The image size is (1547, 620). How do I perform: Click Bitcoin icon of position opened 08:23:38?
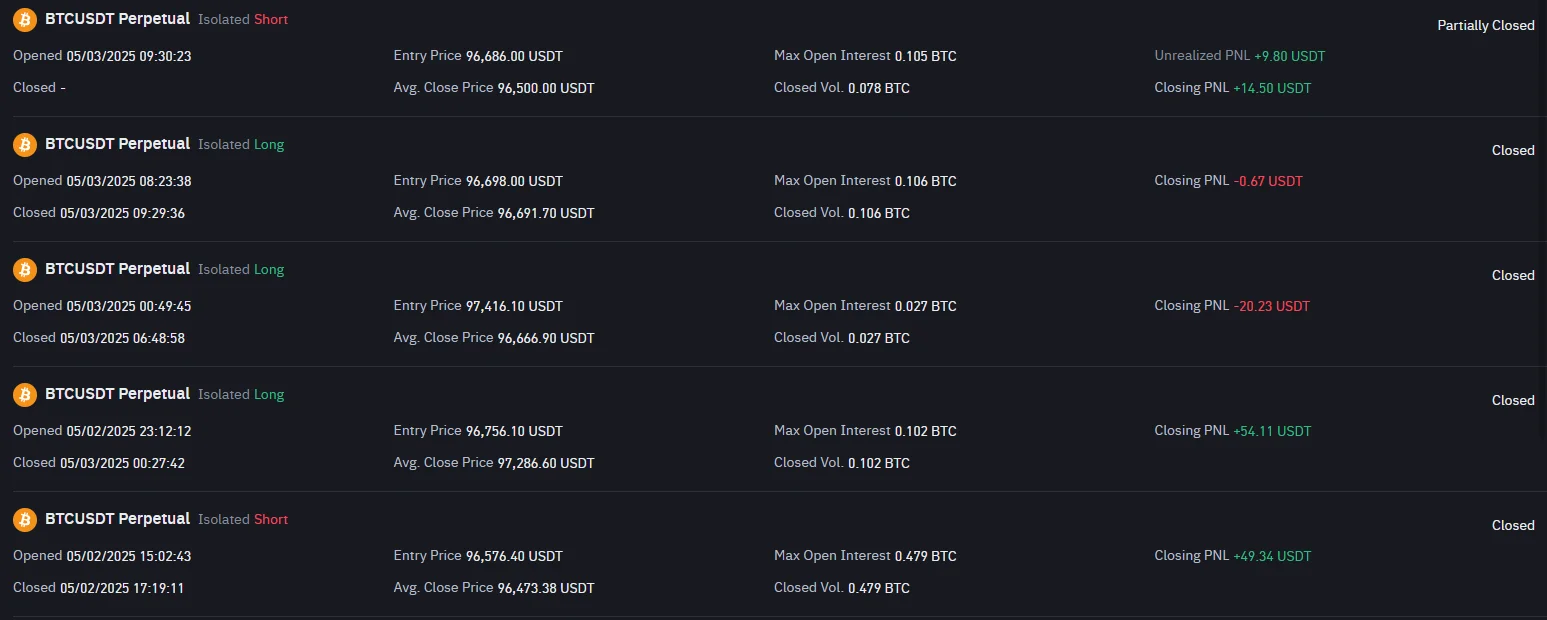point(25,145)
